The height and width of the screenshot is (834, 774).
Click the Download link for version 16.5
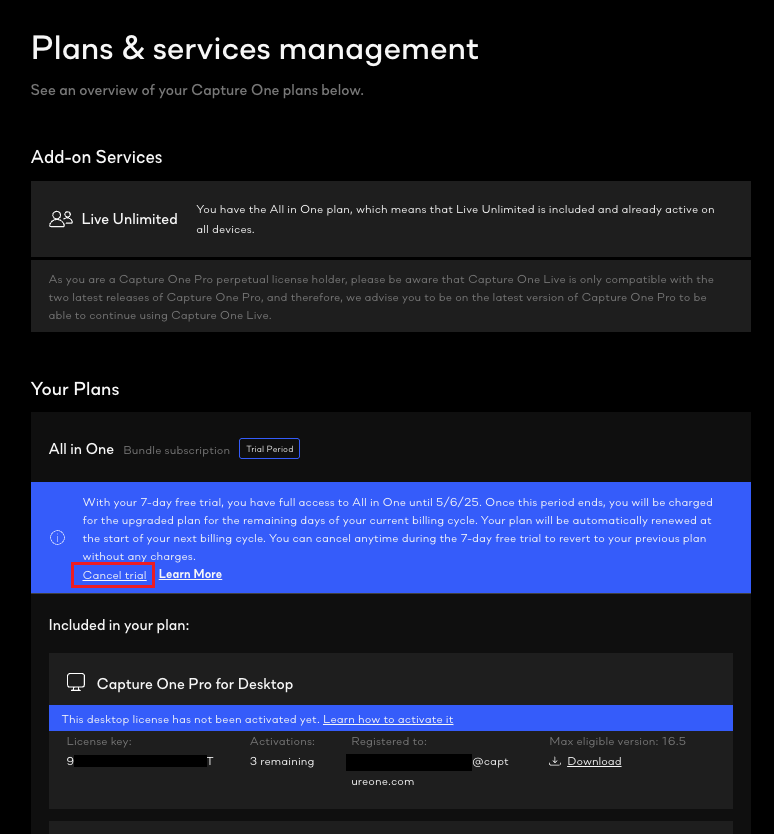tap(594, 762)
